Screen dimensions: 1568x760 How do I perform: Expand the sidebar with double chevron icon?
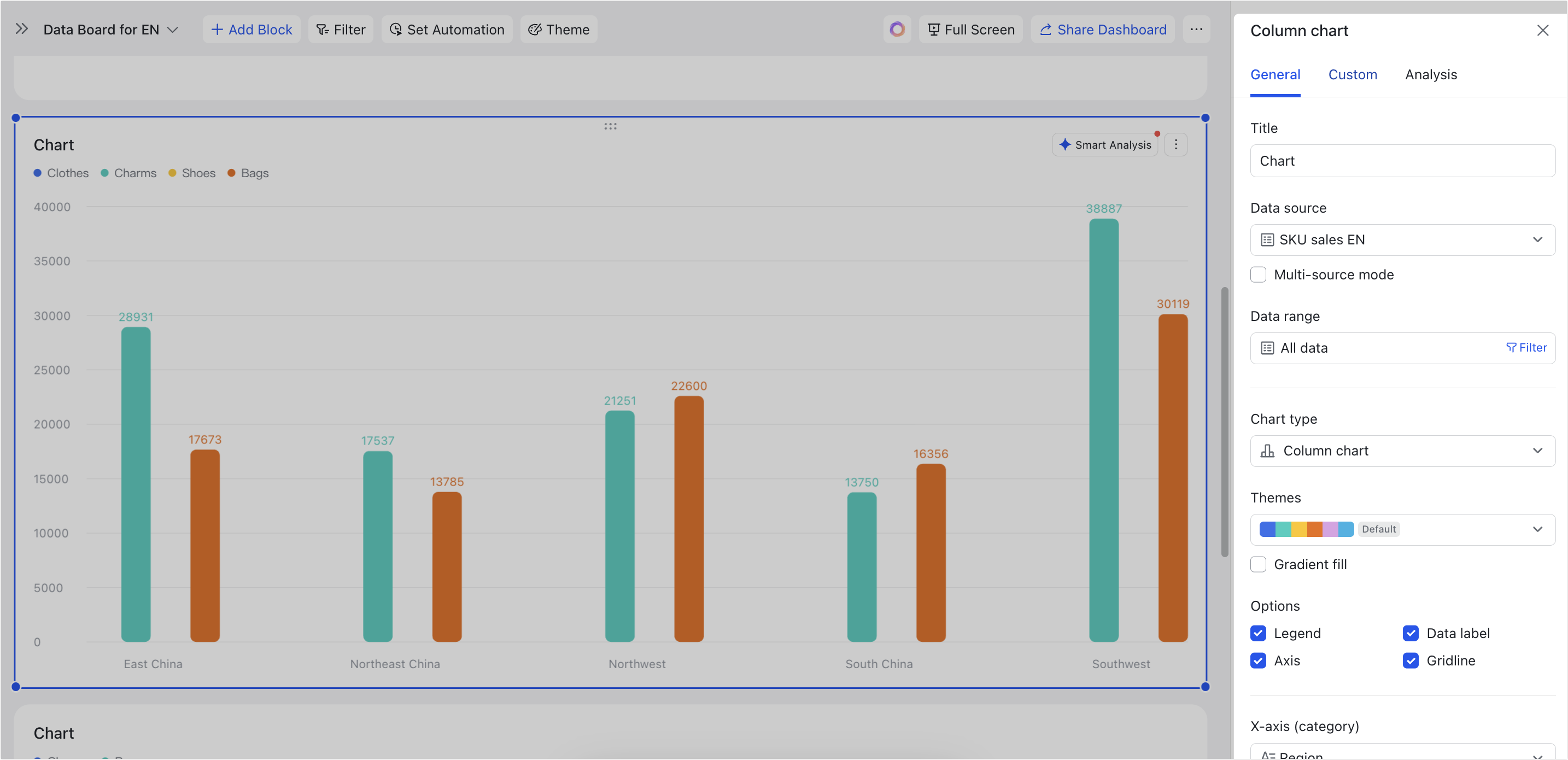coord(22,29)
